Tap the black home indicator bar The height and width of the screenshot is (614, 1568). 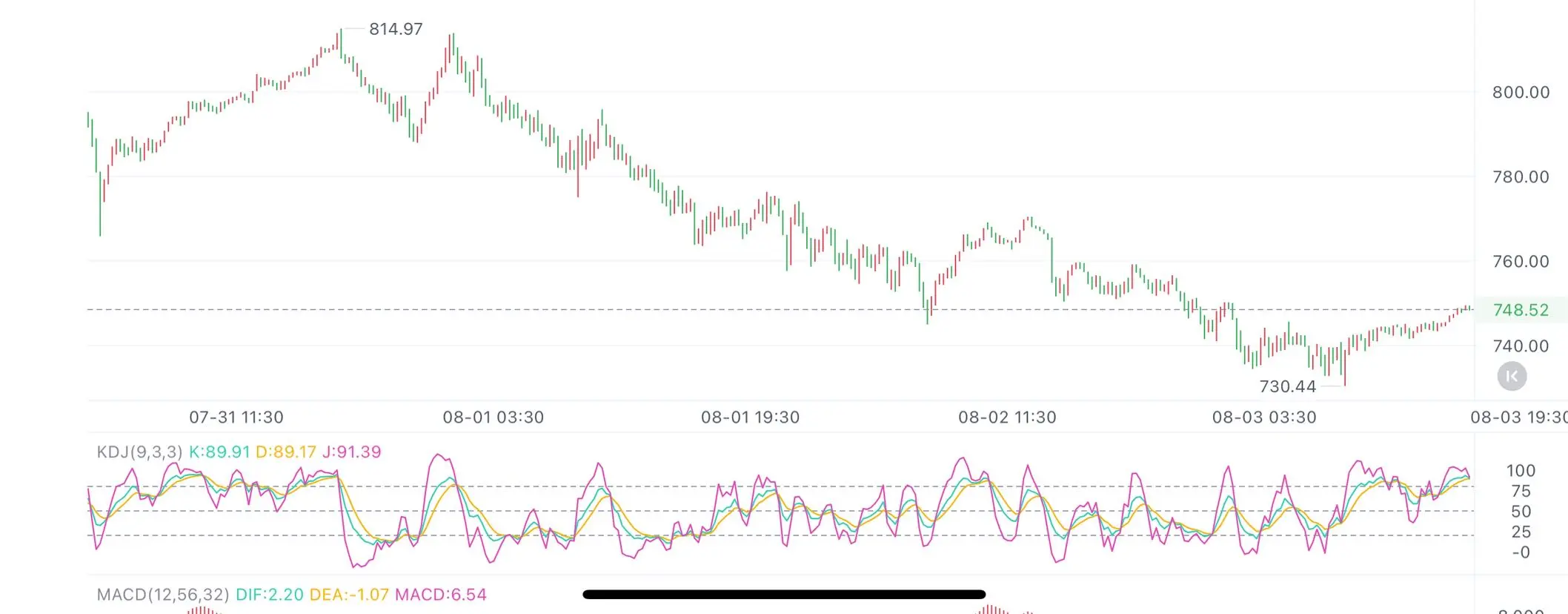tap(784, 594)
